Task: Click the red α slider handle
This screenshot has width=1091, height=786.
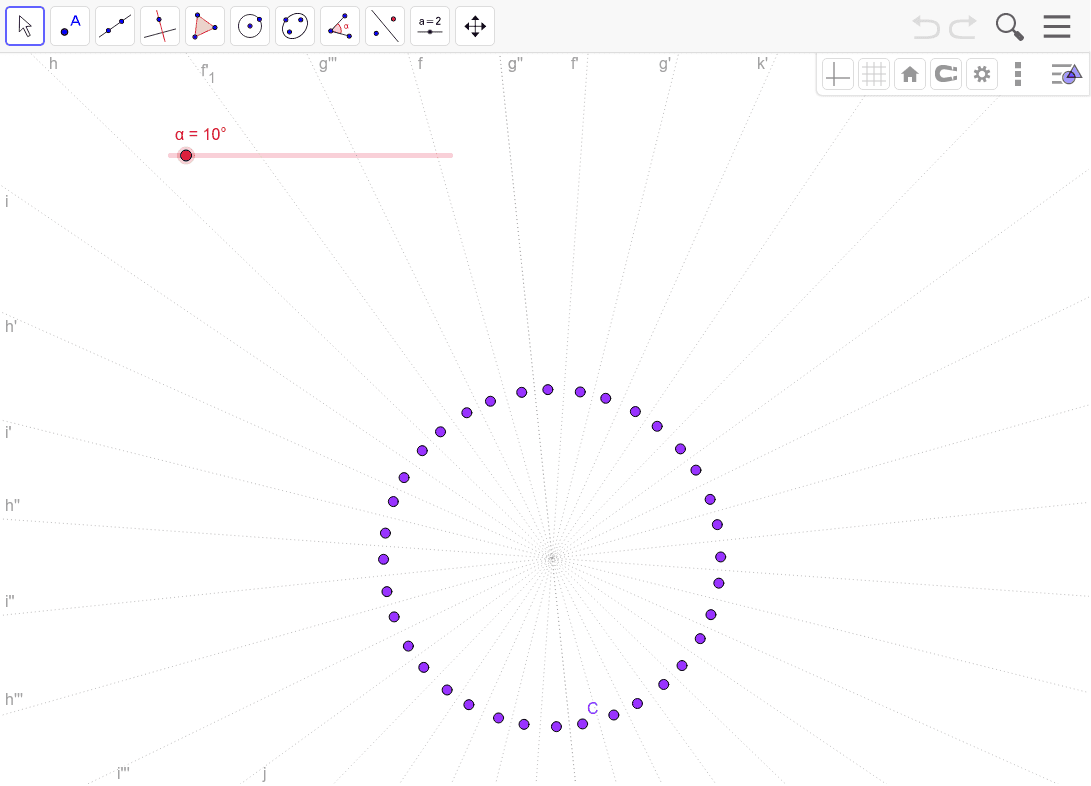Action: (186, 155)
